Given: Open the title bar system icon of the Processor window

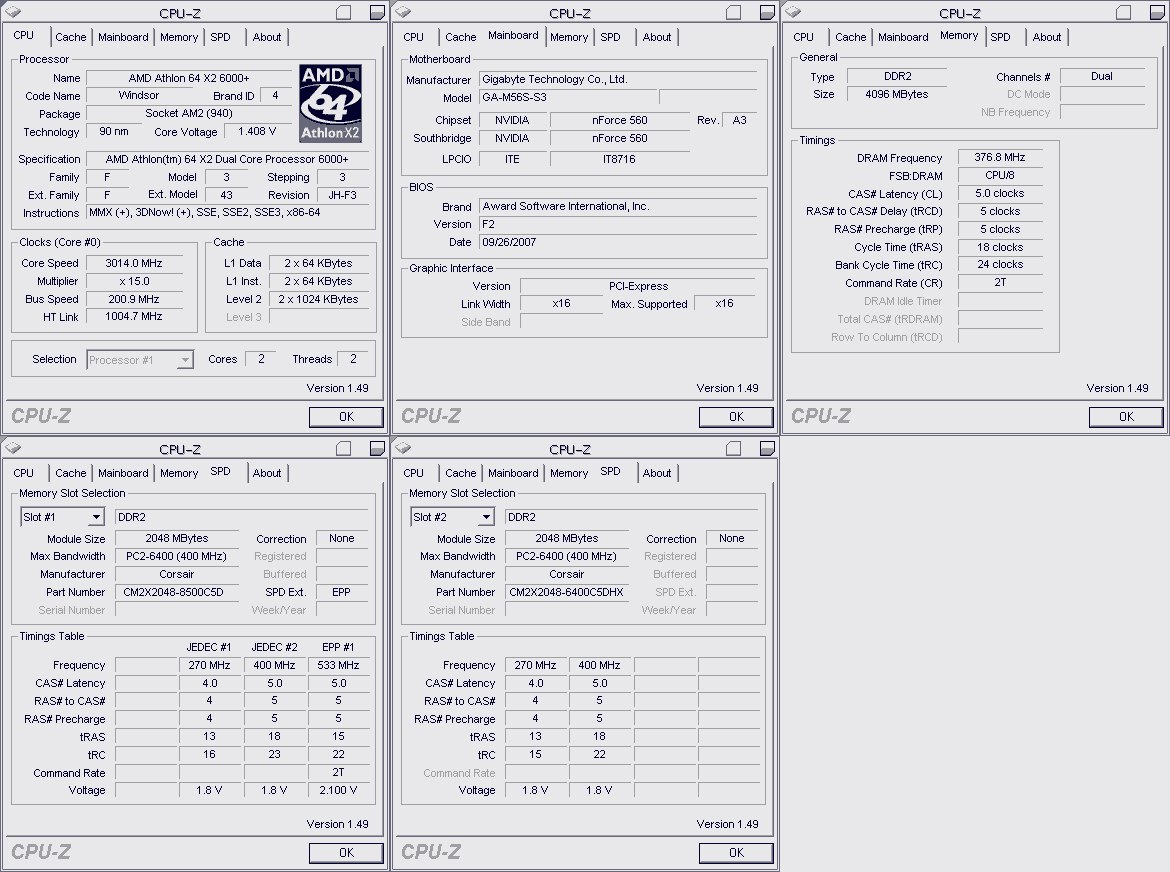Looking at the screenshot, I should pyautogui.click(x=13, y=12).
